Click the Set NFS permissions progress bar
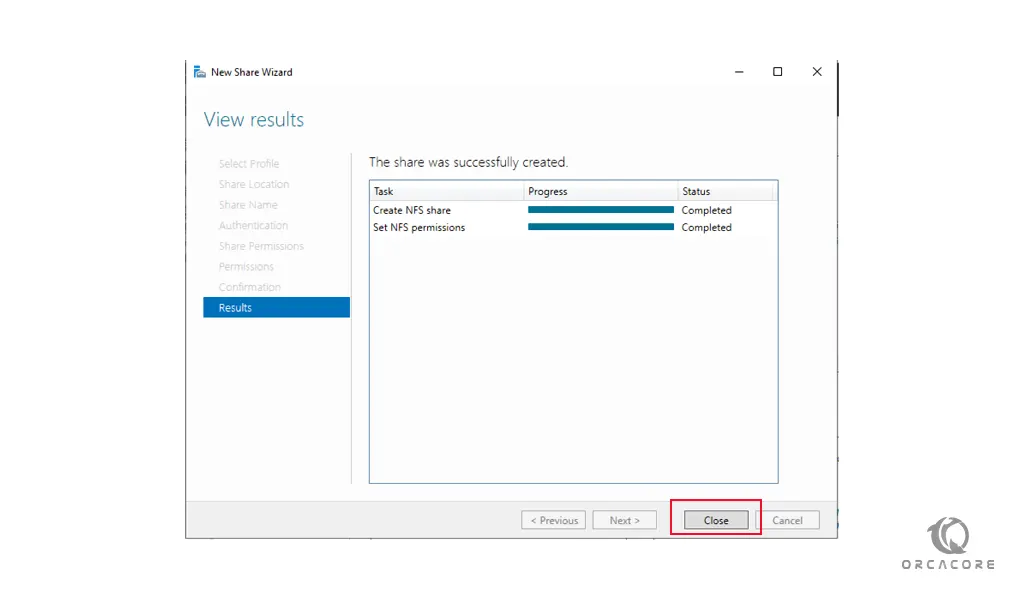This screenshot has width=1024, height=600. (x=601, y=227)
